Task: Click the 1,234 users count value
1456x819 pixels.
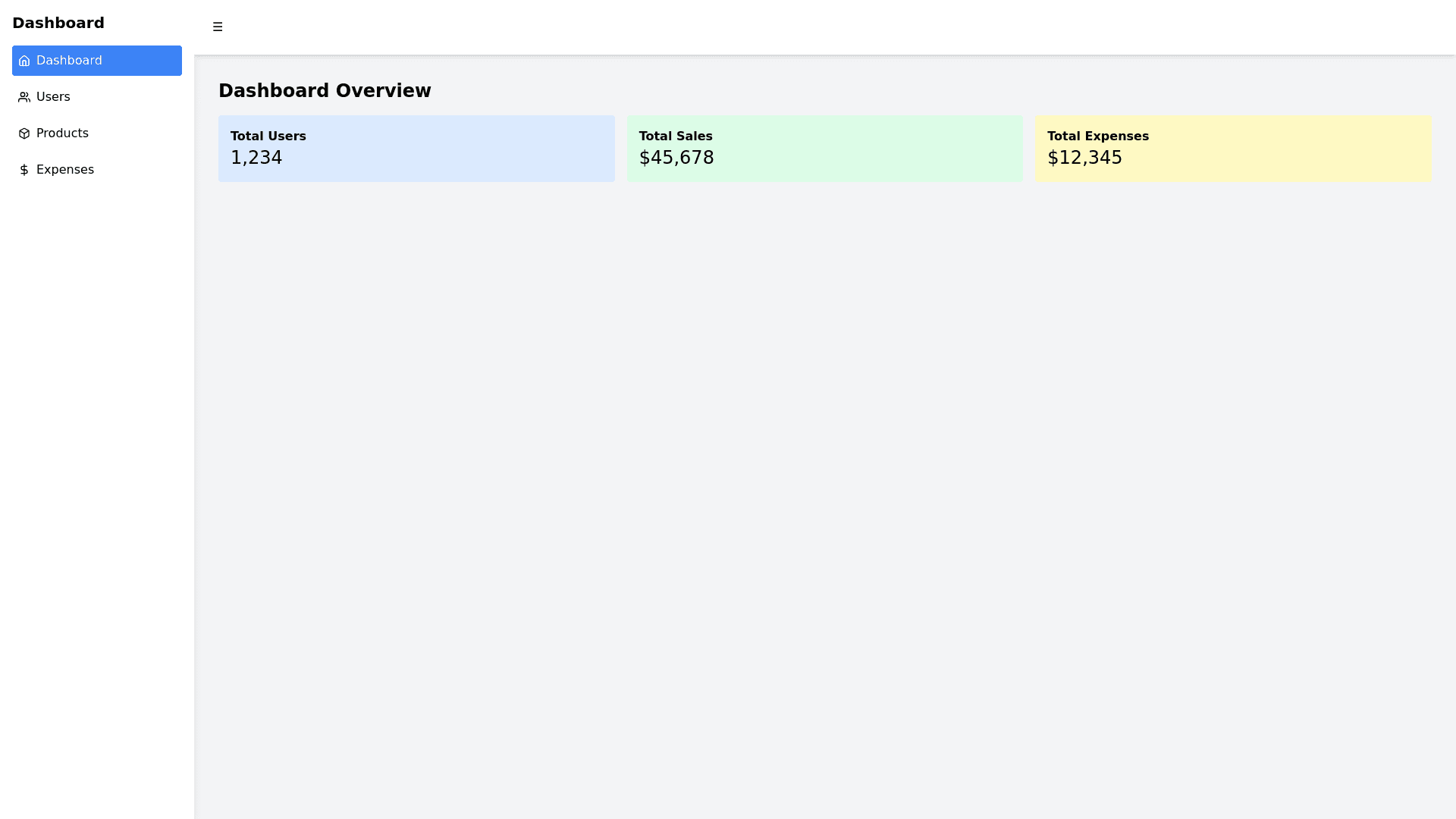Action: click(x=256, y=158)
